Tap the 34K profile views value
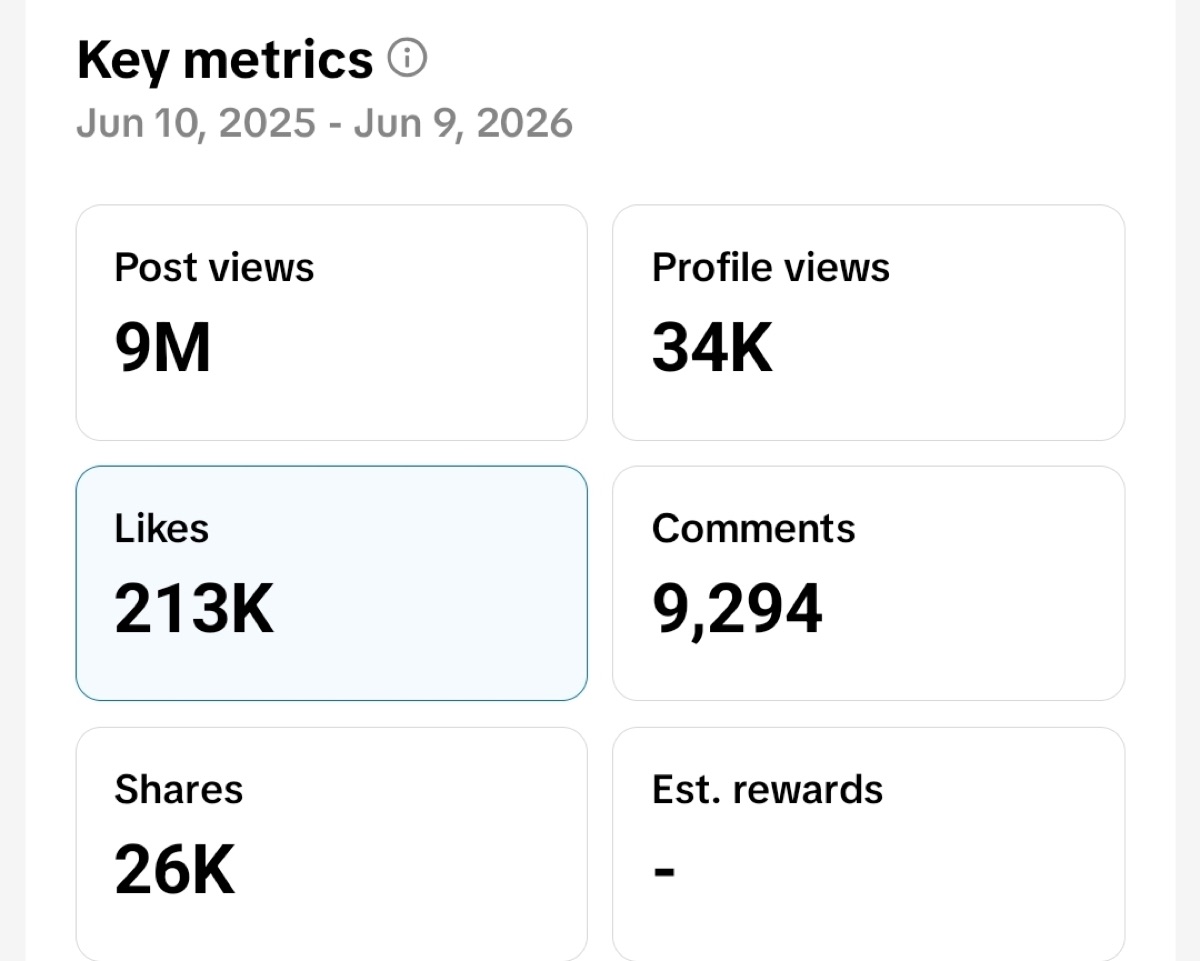Image resolution: width=1200 pixels, height=961 pixels. 712,349
